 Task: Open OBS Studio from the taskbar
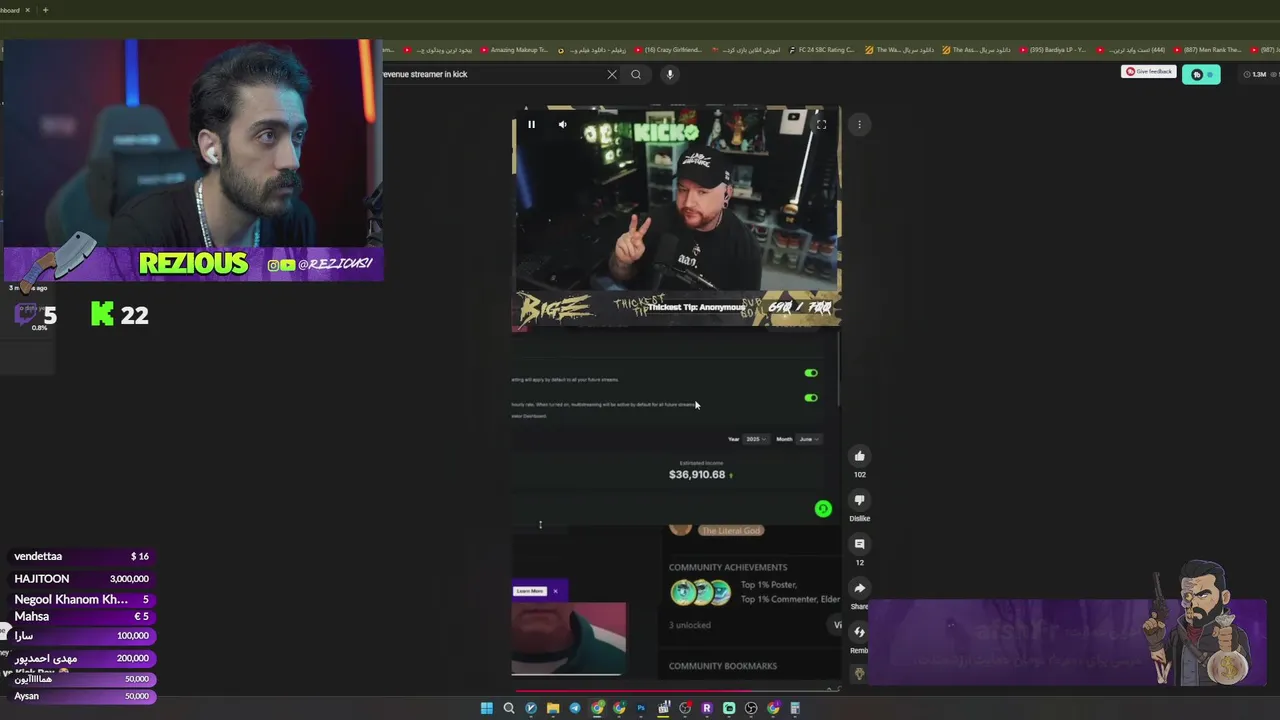751,708
